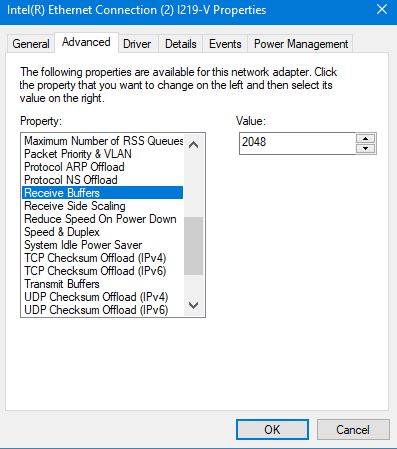Decrease Receive Buffers value with down stepper
The width and height of the screenshot is (397, 449).
(366, 148)
